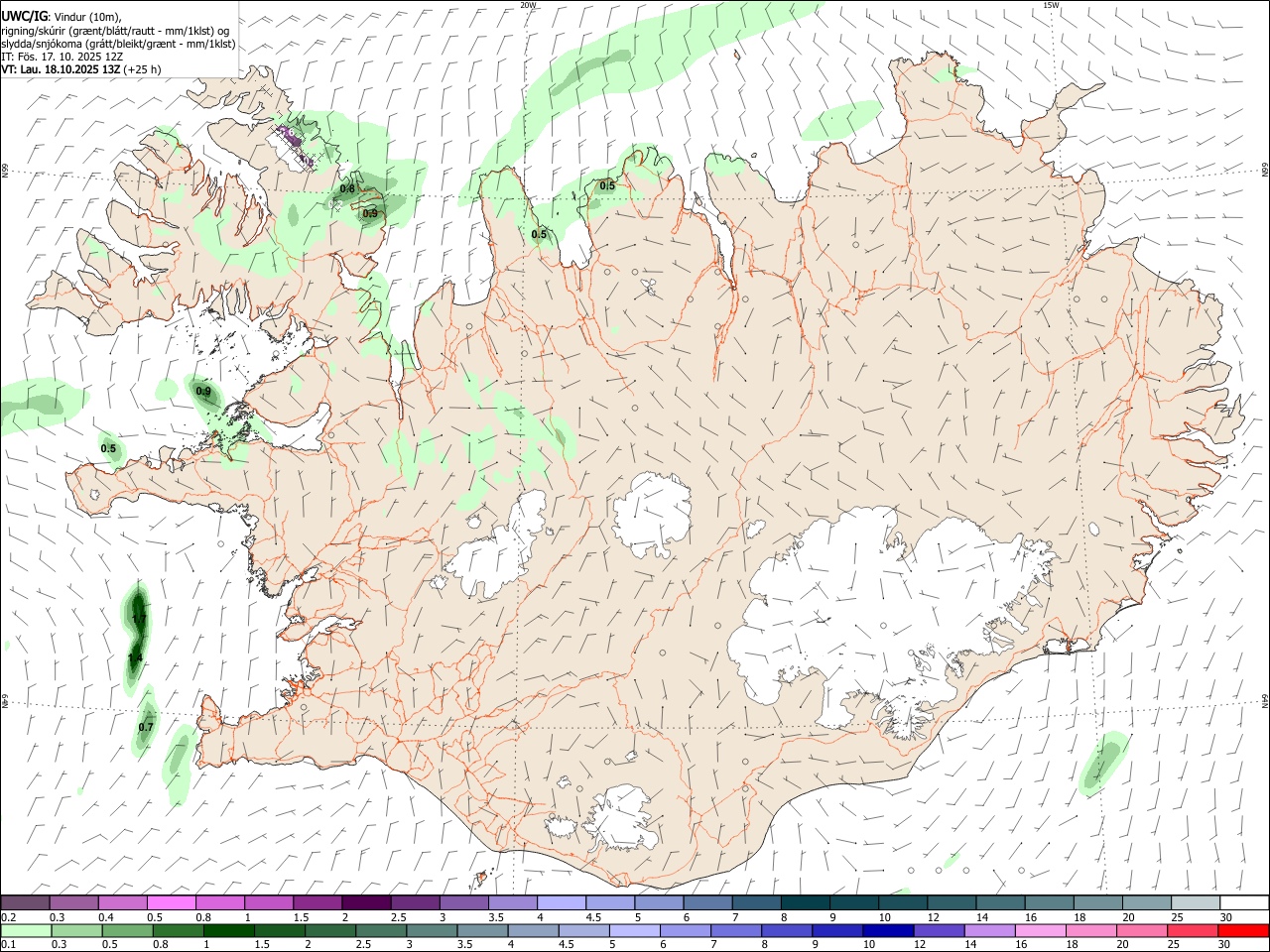Pick the palest green rain swatch between 0.1 and 0.3
This screenshot has height=952, width=1270.
pos(26,930)
